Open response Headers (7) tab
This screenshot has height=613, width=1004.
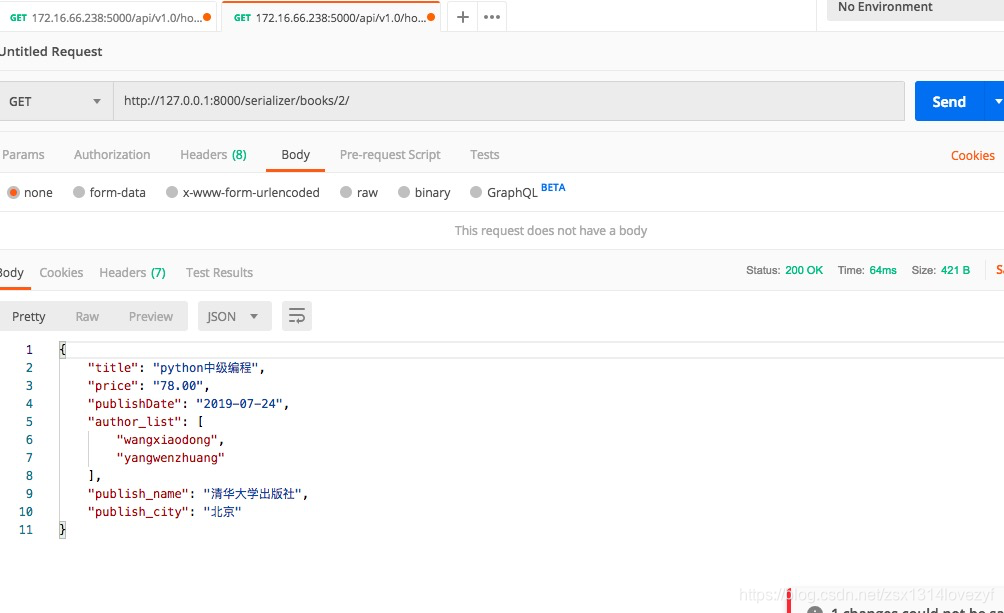(x=132, y=272)
